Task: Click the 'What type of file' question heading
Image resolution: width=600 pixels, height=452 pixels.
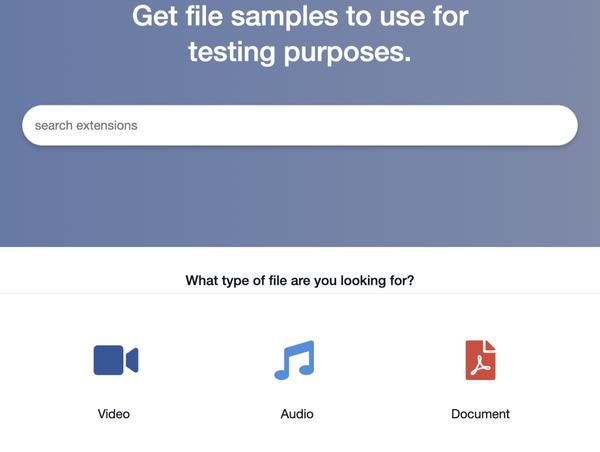Action: pyautogui.click(x=300, y=280)
